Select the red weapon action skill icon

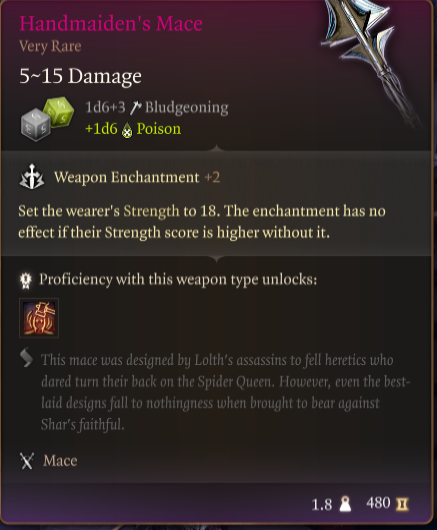pyautogui.click(x=39, y=318)
